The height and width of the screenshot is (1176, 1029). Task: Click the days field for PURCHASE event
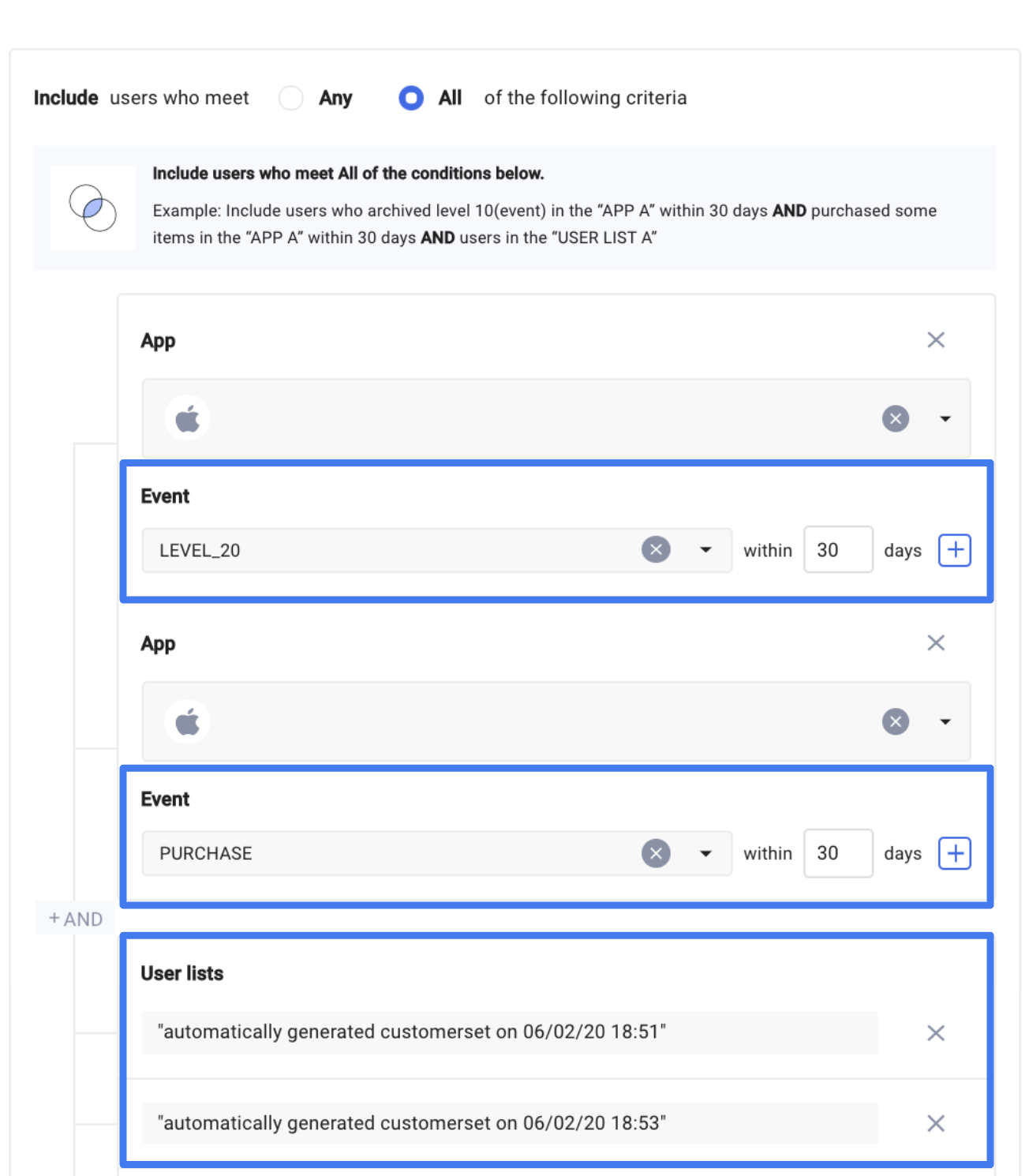[x=838, y=853]
